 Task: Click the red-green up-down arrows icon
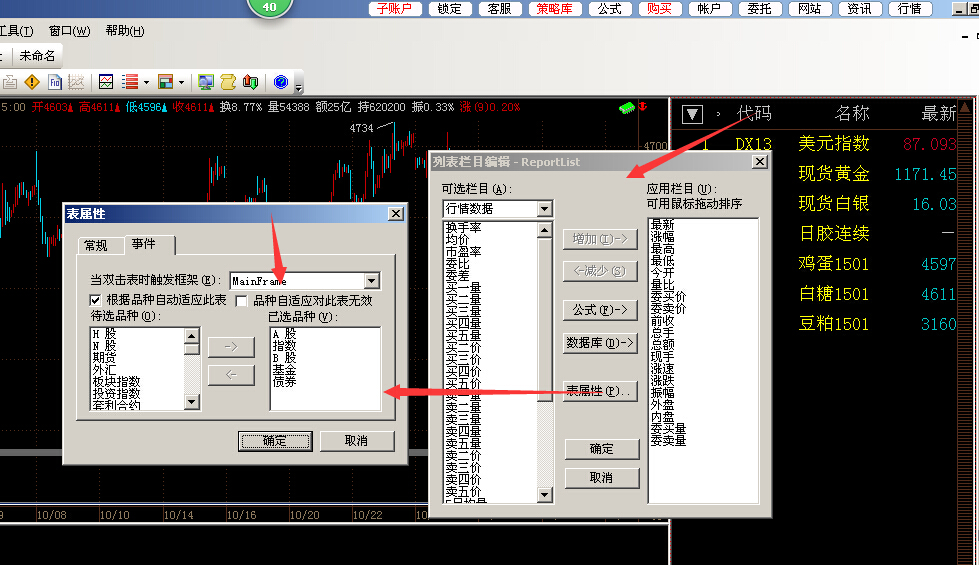pyautogui.click(x=250, y=82)
